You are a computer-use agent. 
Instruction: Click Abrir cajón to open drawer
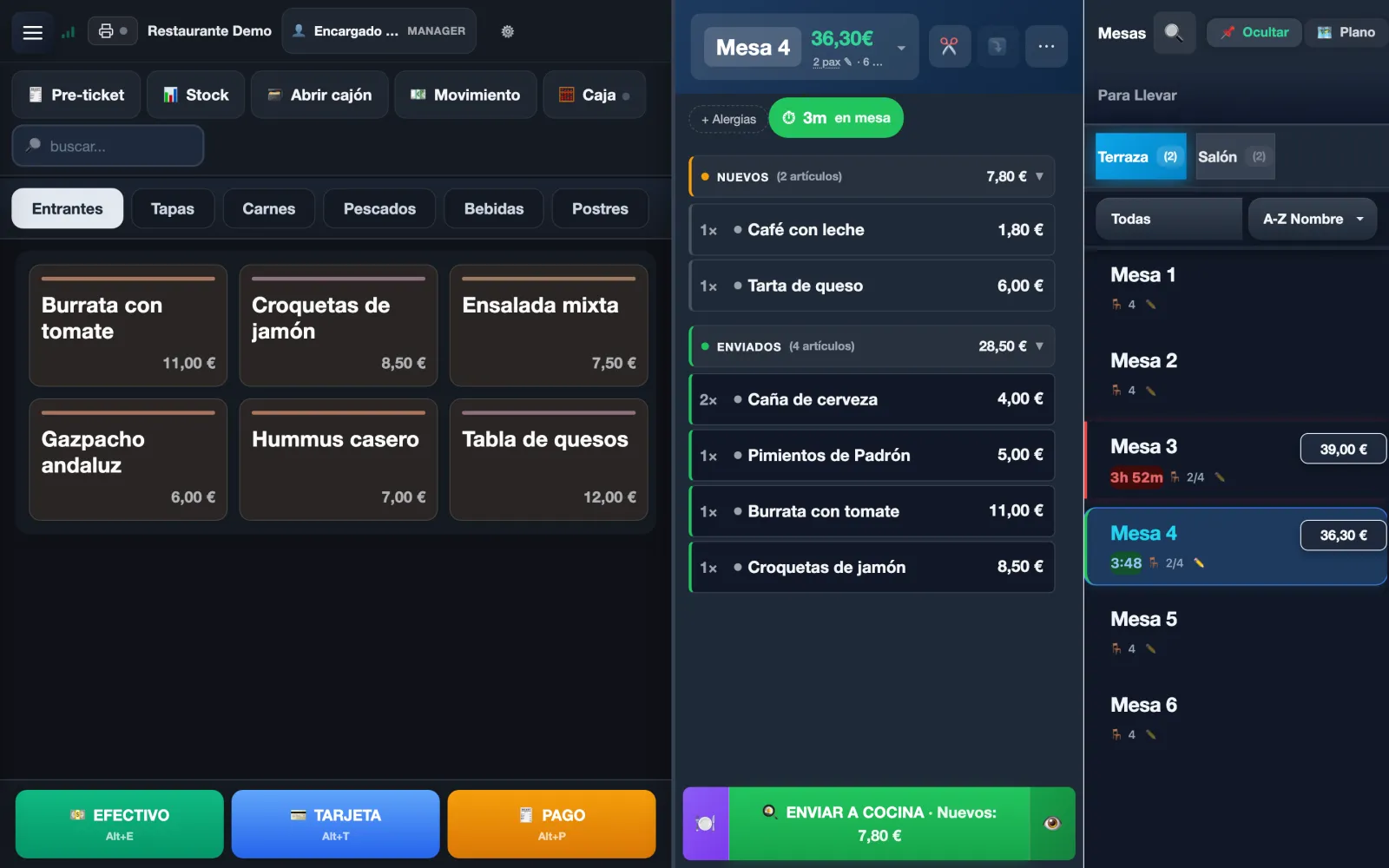point(319,95)
